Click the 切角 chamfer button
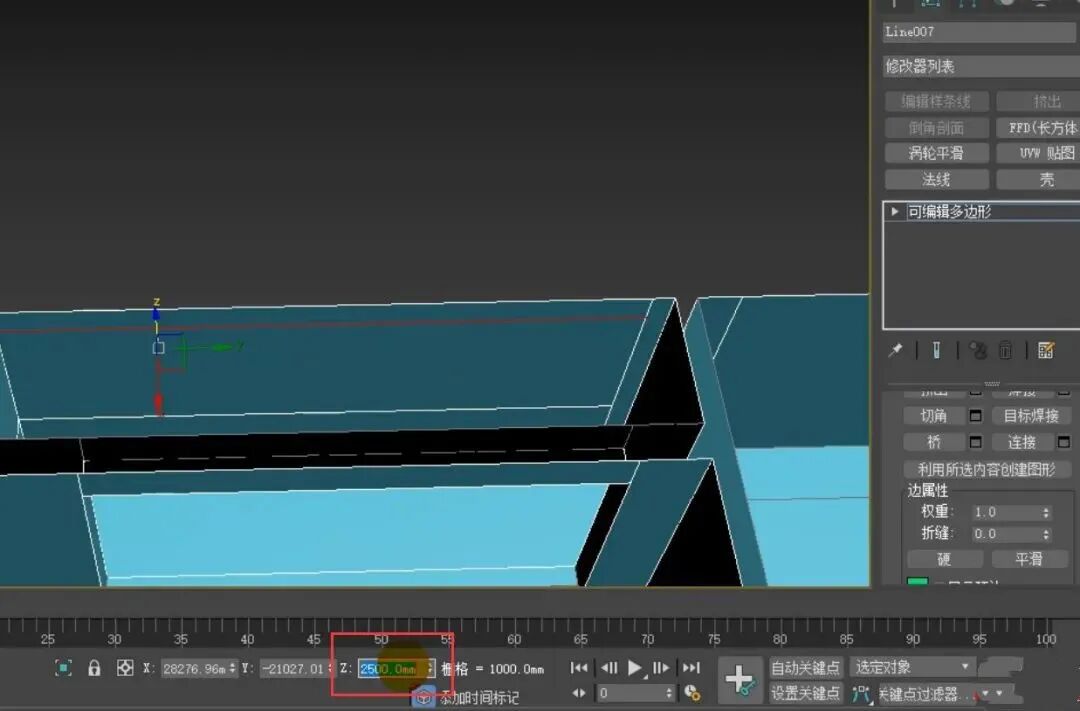The image size is (1080, 711). [x=933, y=415]
